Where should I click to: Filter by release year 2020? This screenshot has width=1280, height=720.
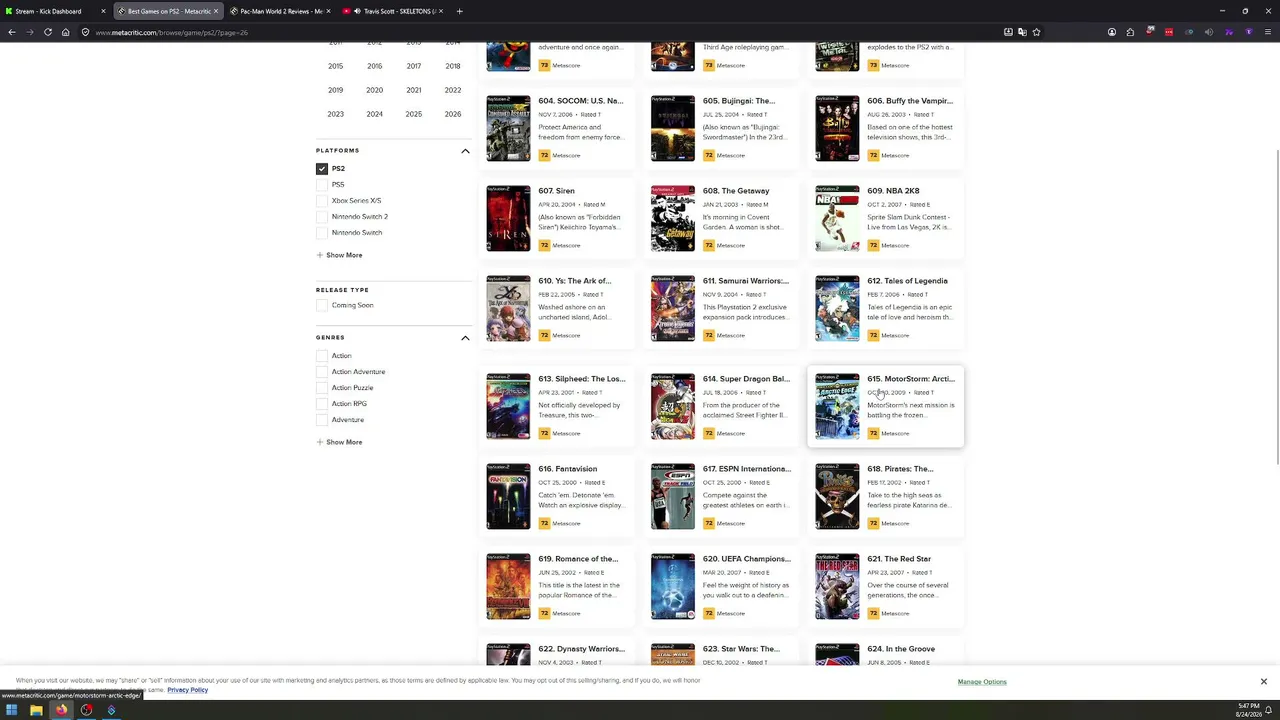[x=374, y=90]
